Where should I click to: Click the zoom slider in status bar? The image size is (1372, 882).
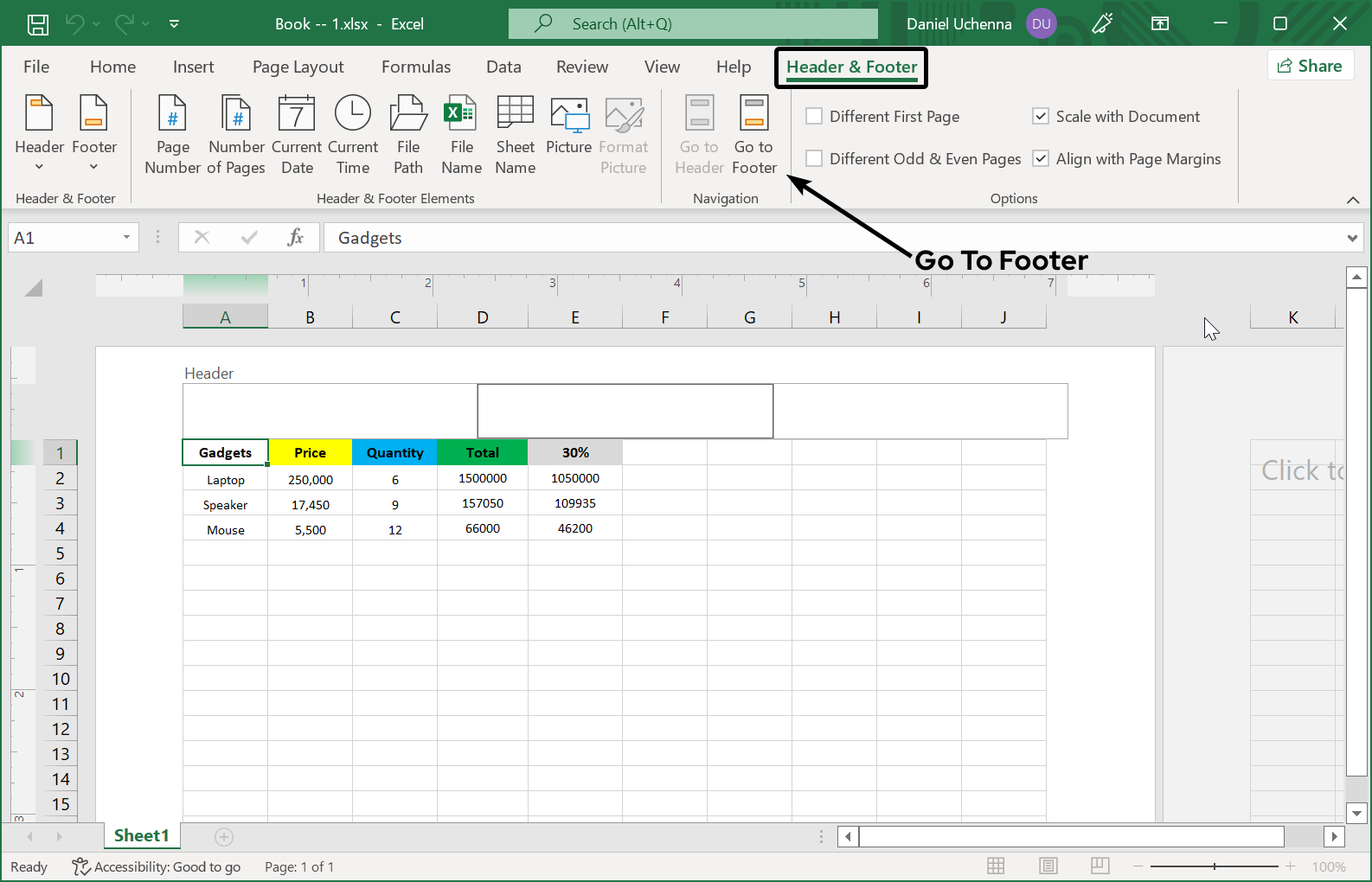[1214, 866]
